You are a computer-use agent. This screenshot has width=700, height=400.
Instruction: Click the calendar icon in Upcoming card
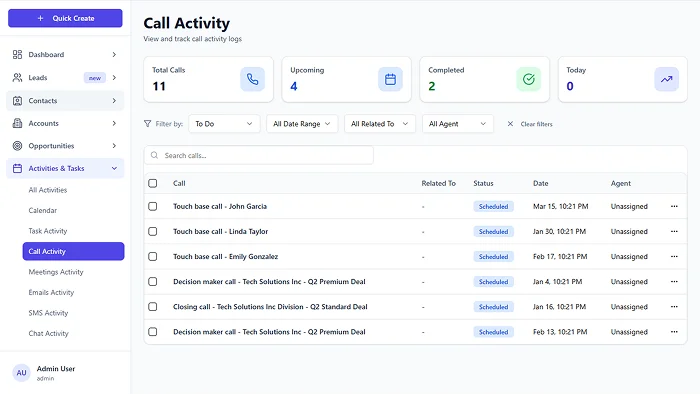tap(391, 79)
